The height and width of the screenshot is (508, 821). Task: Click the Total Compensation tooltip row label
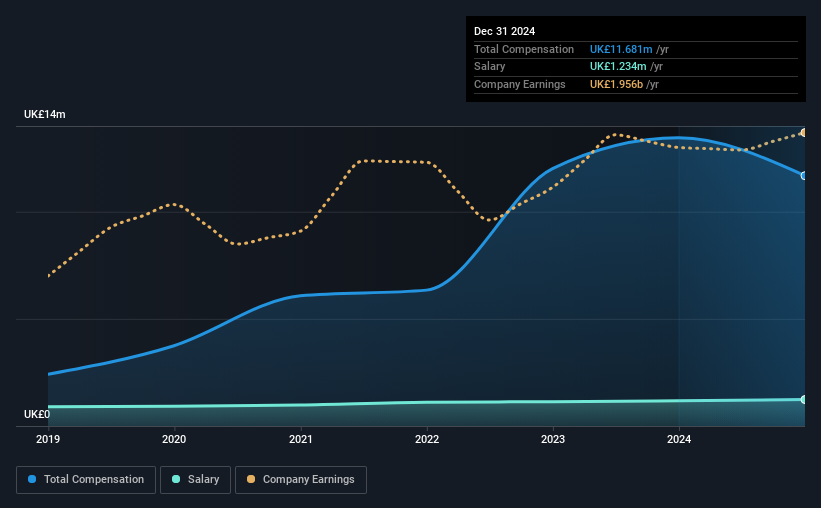[x=524, y=49]
